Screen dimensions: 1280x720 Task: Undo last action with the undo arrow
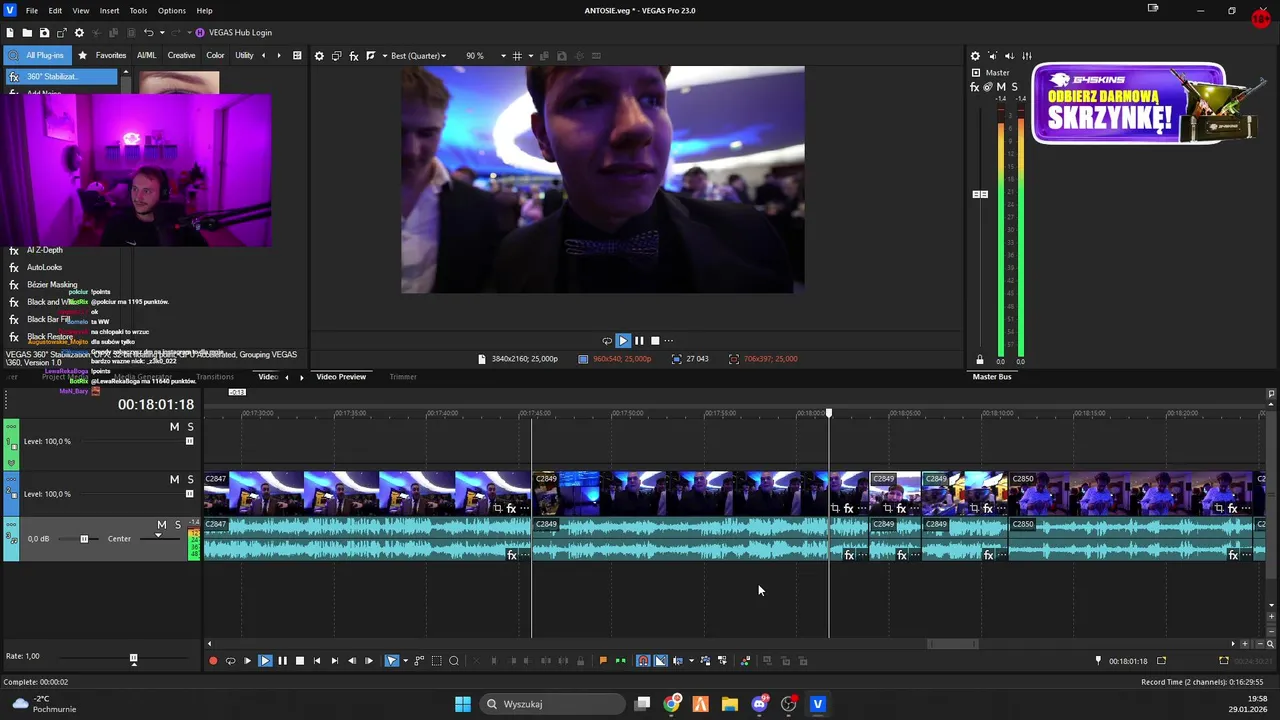tap(148, 33)
